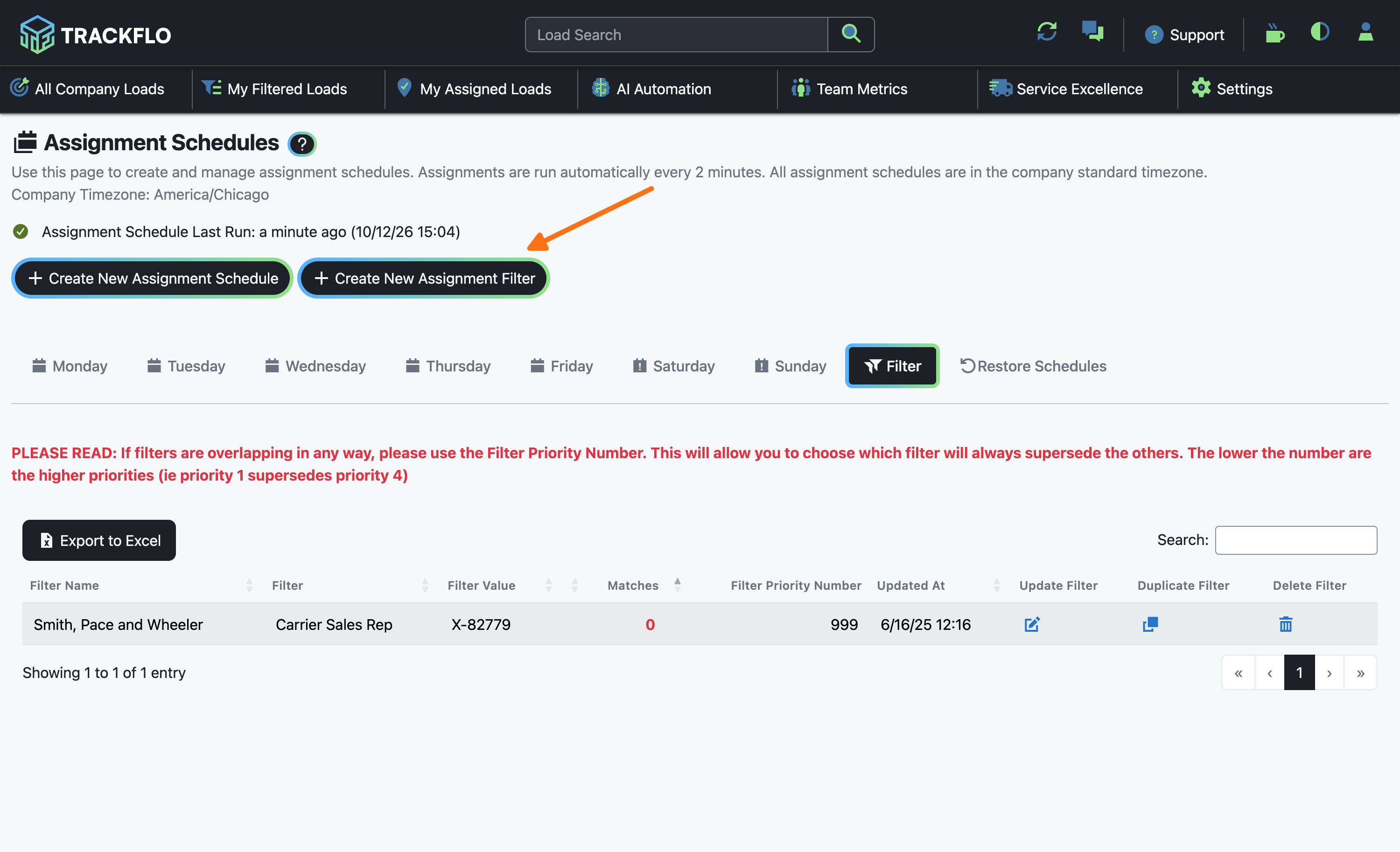Image resolution: width=1400 pixels, height=852 pixels.
Task: Open the Saturday tab
Action: tap(674, 366)
